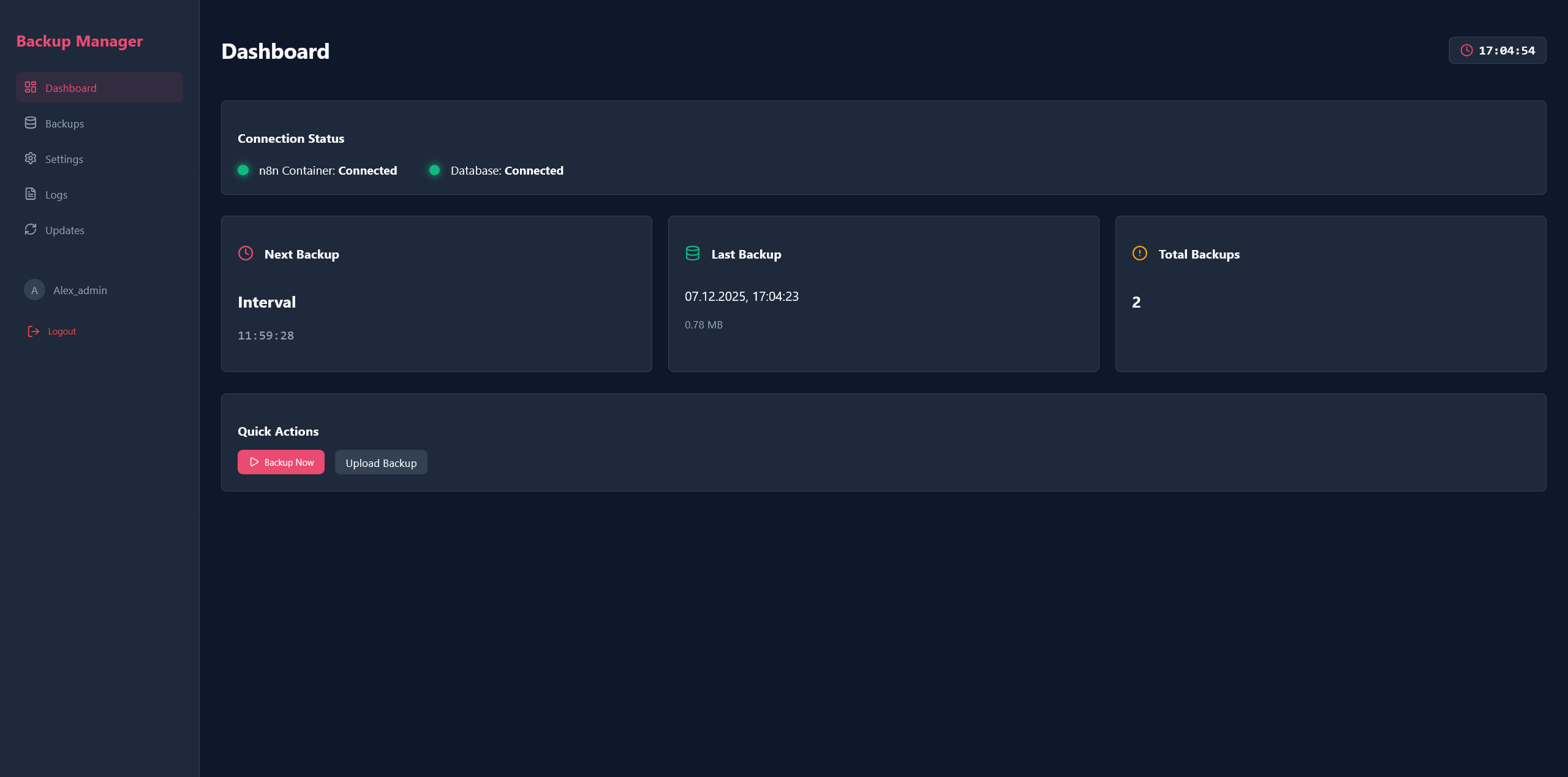Open the Logs section
Viewport: 1568px width, 777px height.
pos(56,195)
